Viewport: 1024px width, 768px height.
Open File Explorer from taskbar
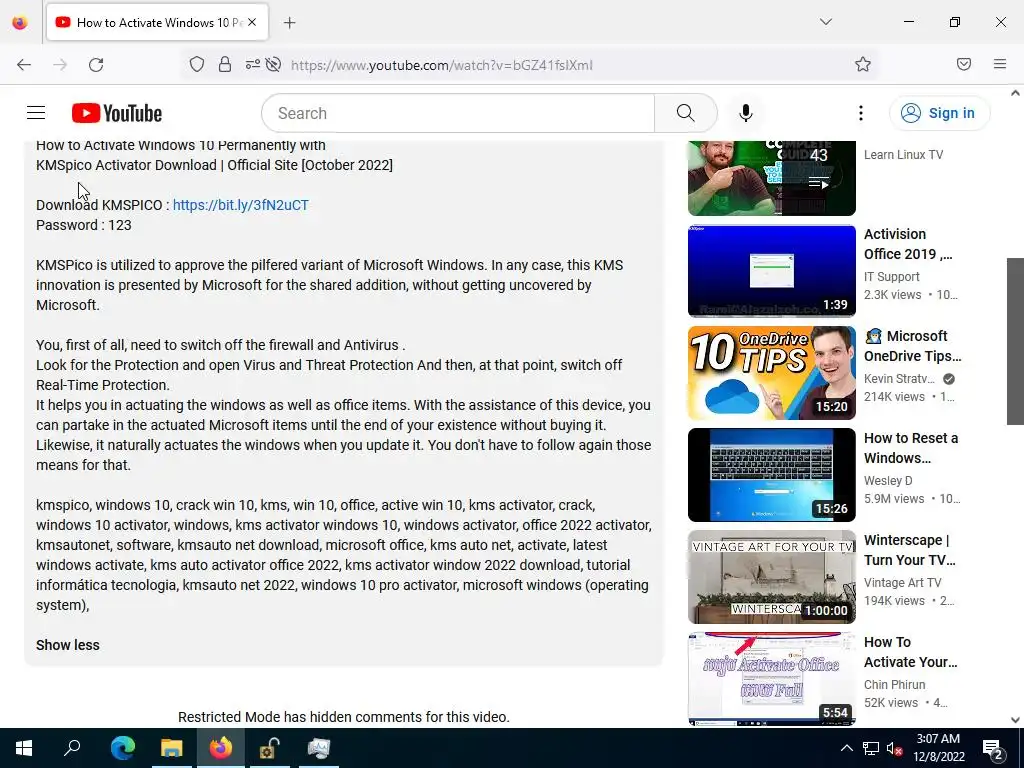pos(172,748)
